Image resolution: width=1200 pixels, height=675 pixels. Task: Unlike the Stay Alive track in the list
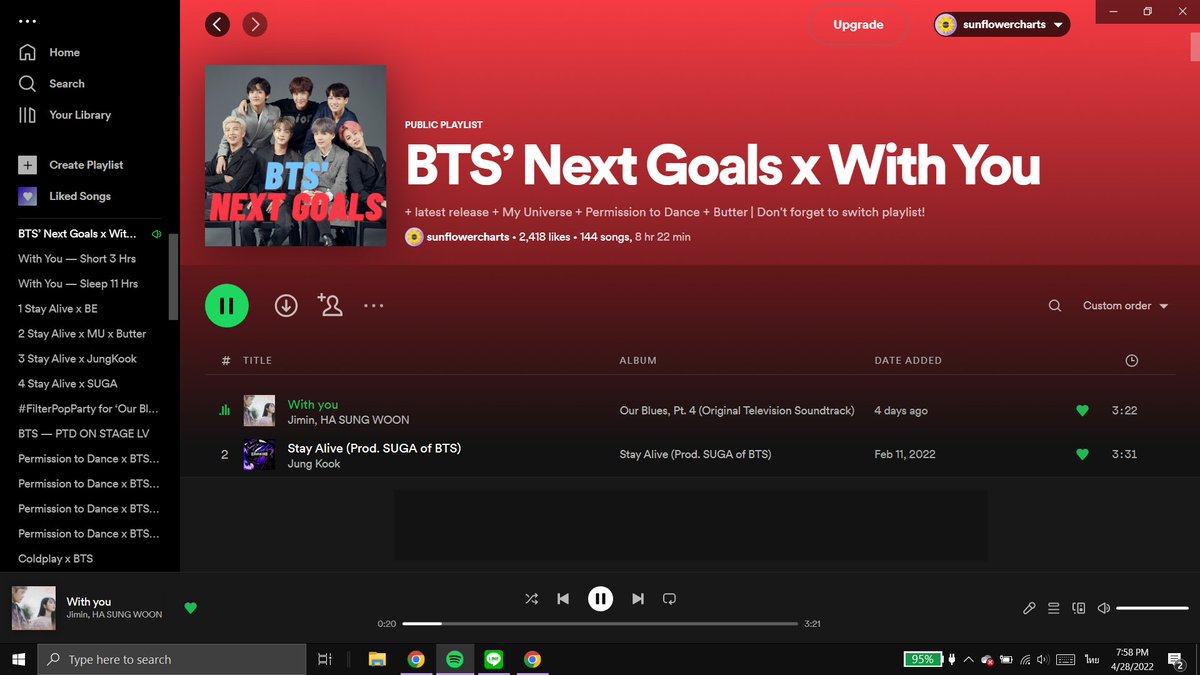[1082, 454]
